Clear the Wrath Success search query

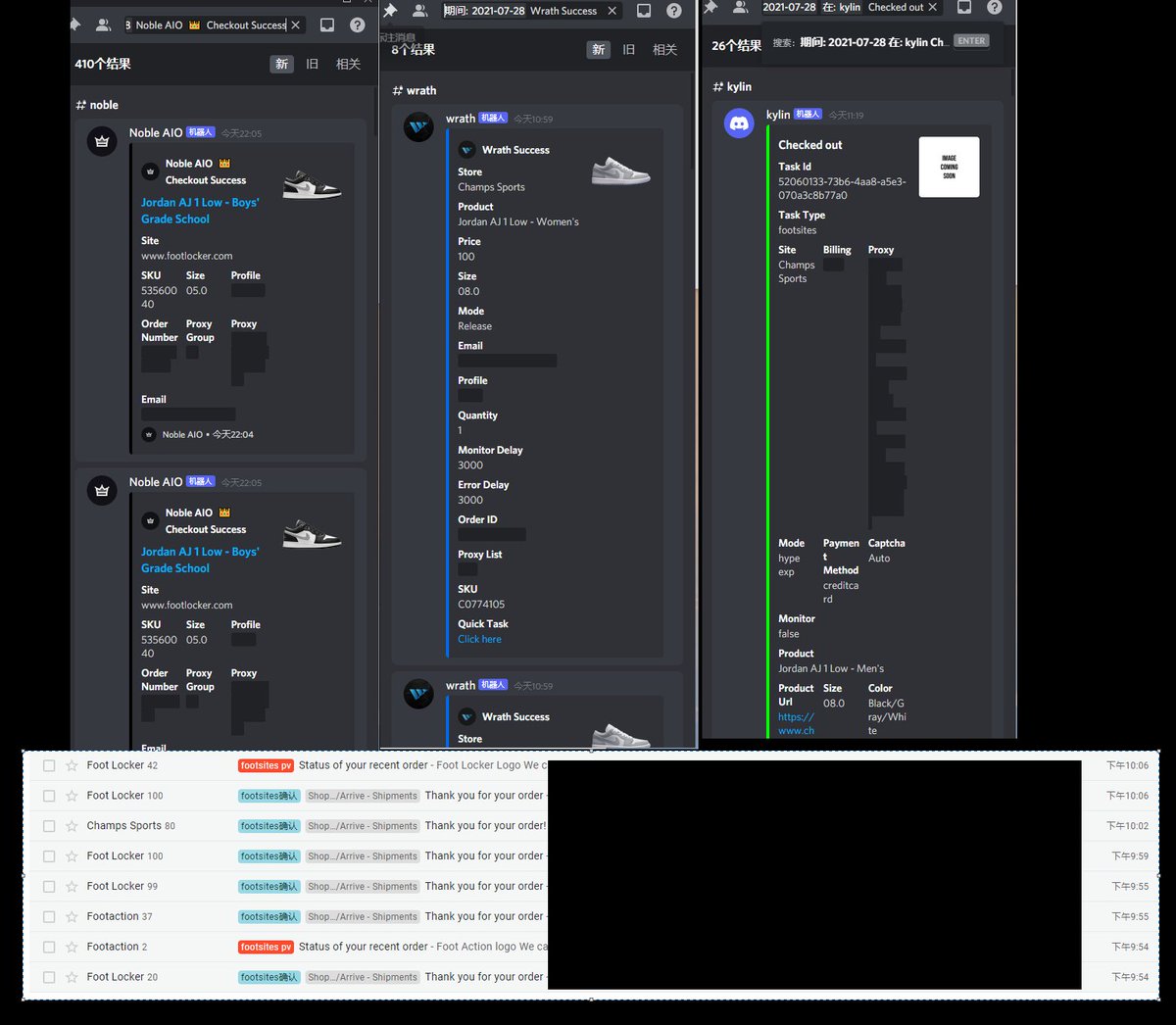click(612, 11)
